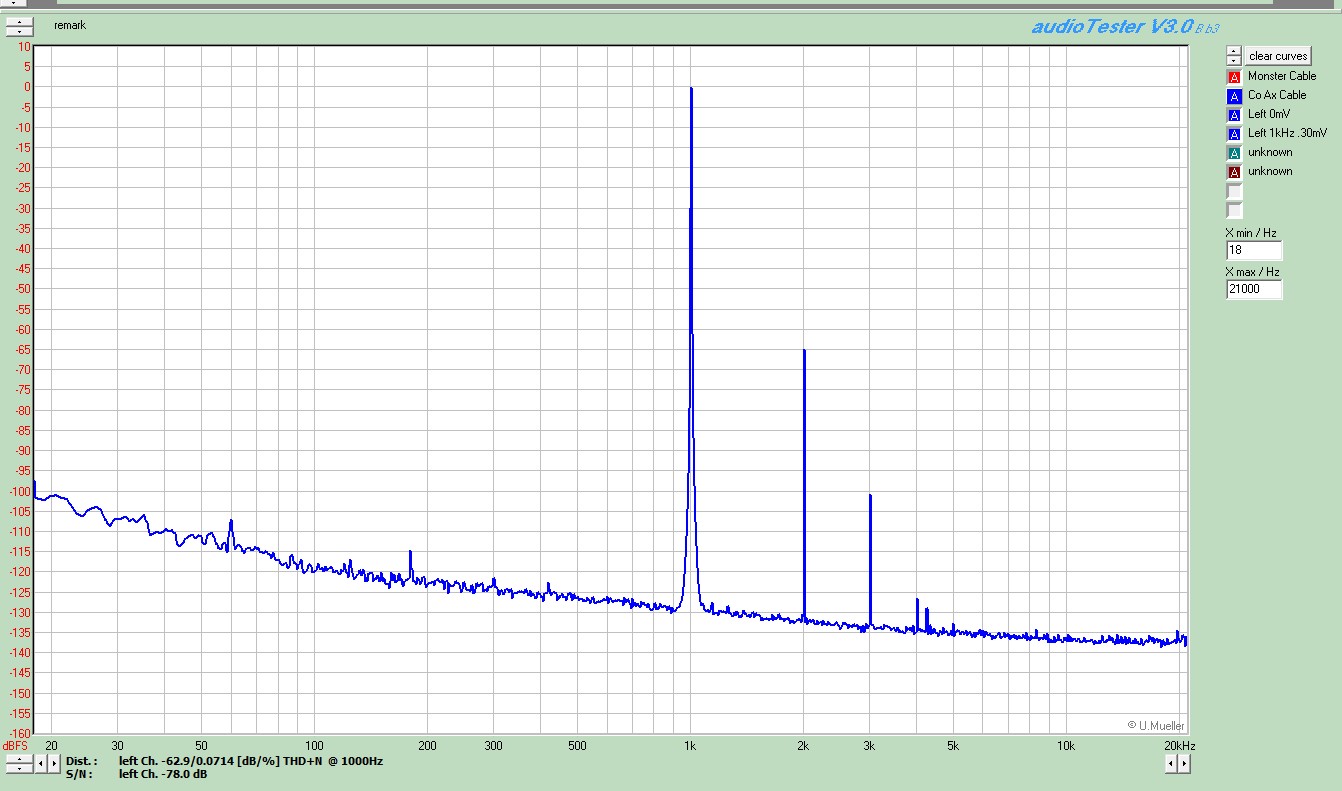Click the 'Monster Cable' curve label

pyautogui.click(x=1282, y=76)
